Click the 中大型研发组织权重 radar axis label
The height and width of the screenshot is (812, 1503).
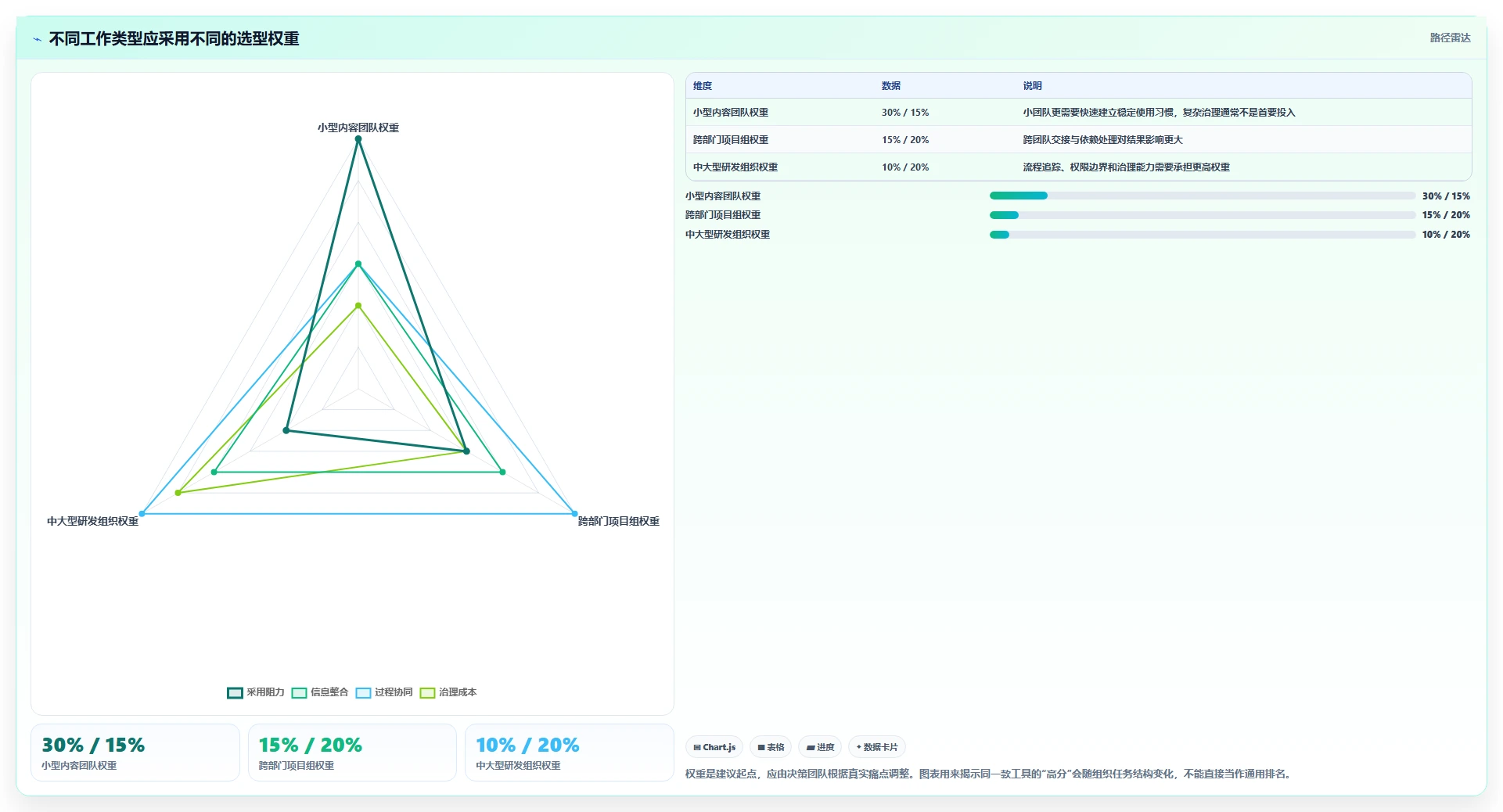pyautogui.click(x=92, y=521)
